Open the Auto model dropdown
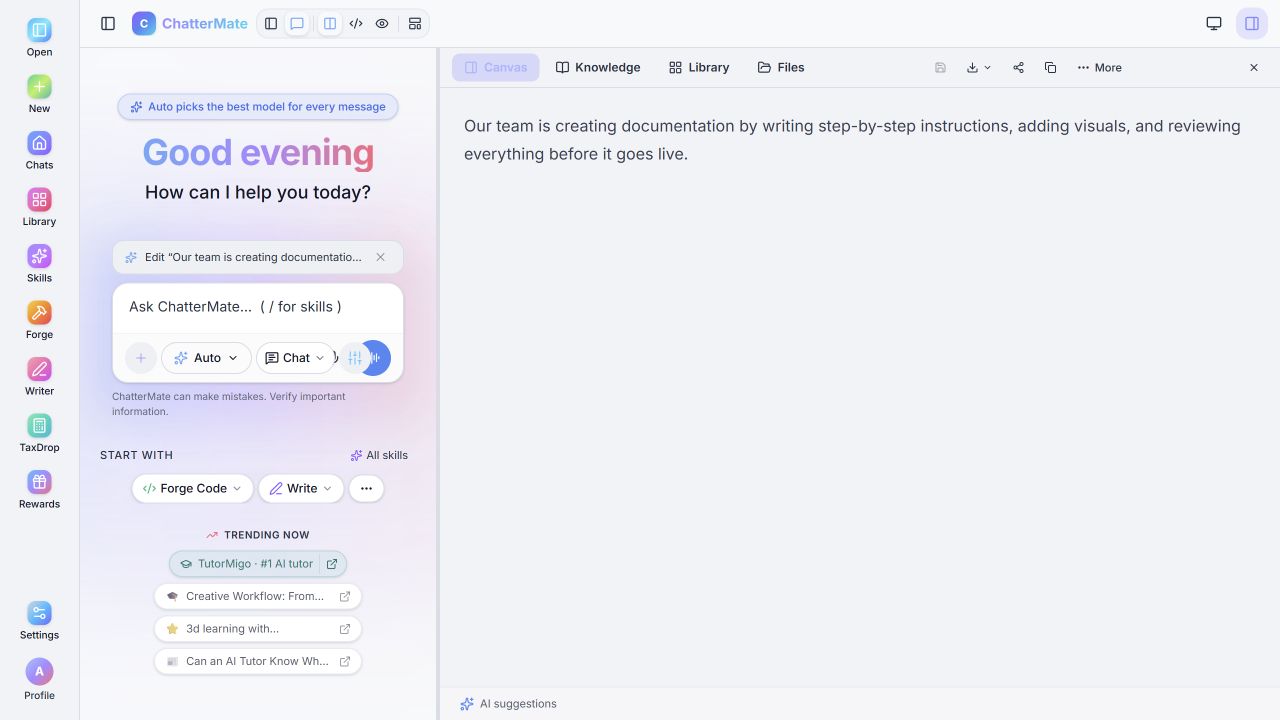The image size is (1280, 720). (206, 358)
